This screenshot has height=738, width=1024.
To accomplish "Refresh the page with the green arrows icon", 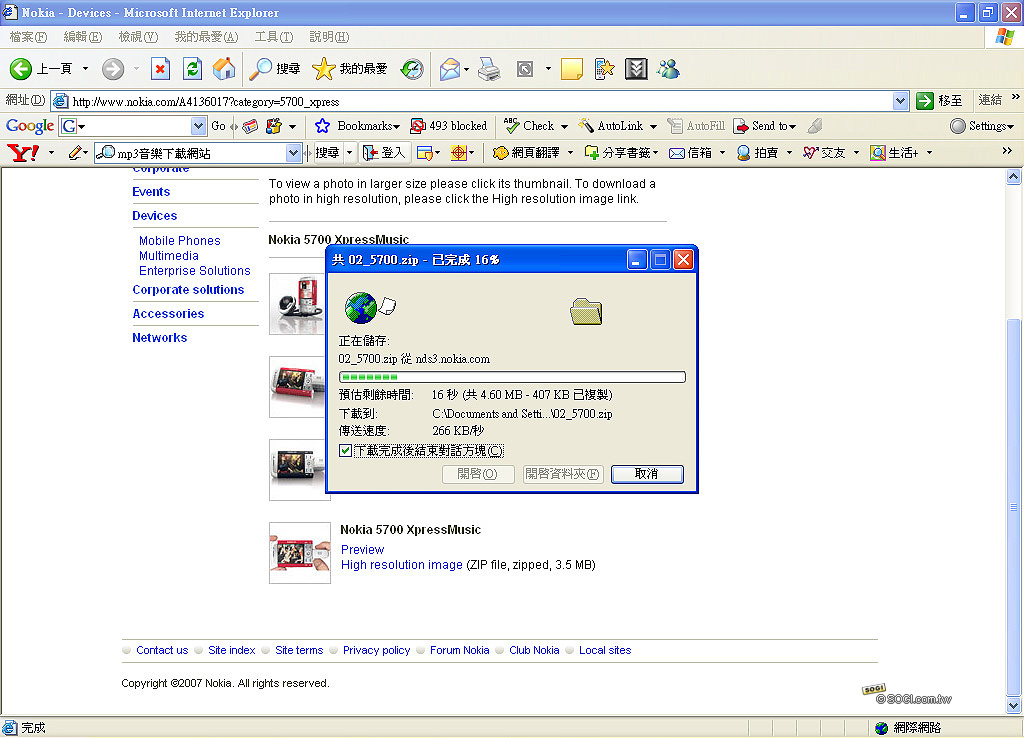I will (192, 69).
